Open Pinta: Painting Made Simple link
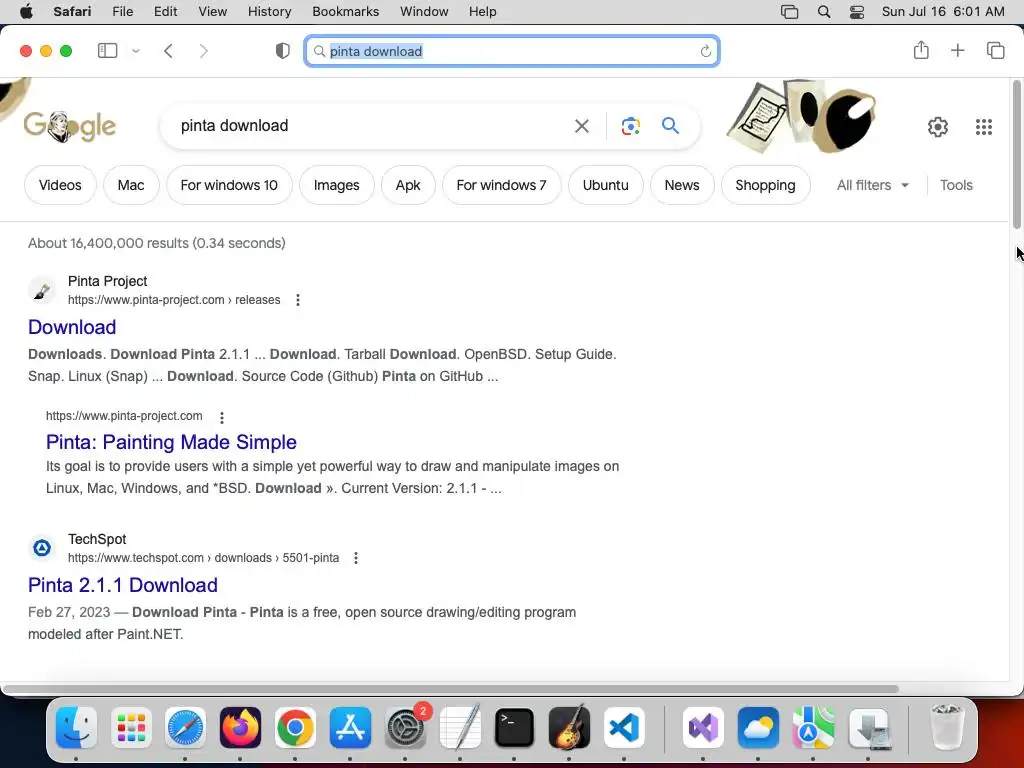 tap(171, 441)
